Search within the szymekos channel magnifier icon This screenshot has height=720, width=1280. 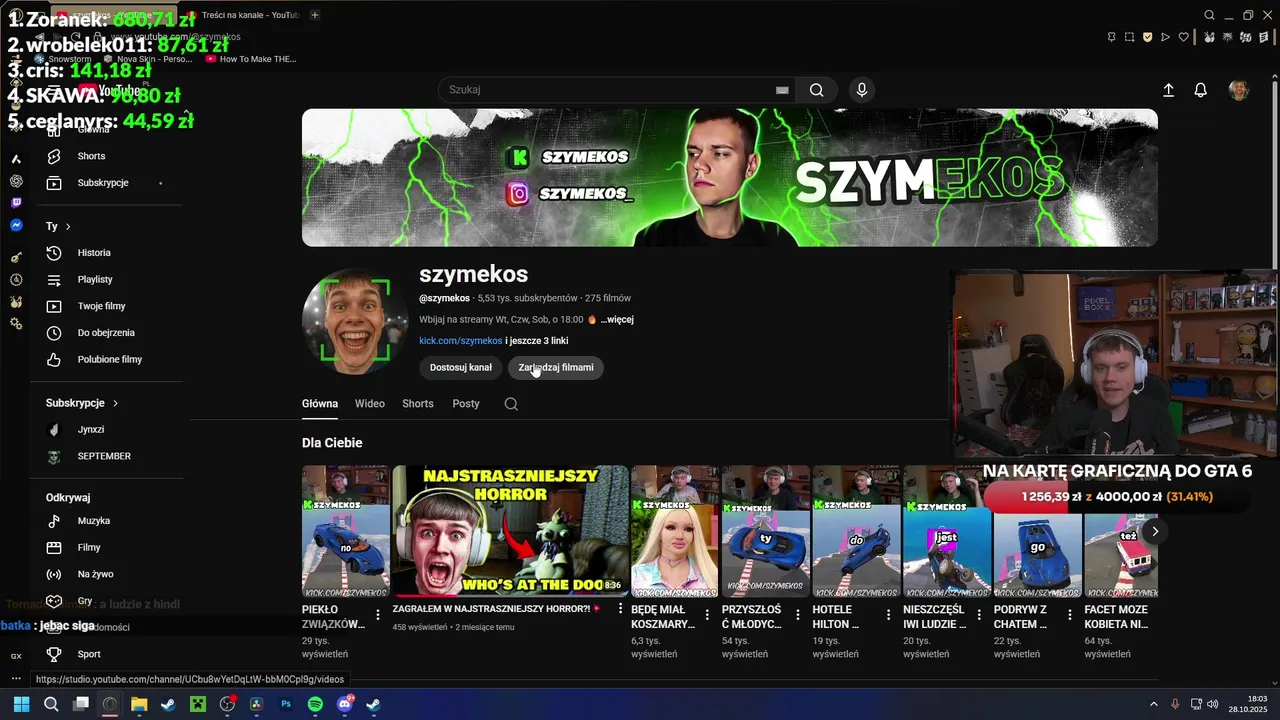pos(511,404)
